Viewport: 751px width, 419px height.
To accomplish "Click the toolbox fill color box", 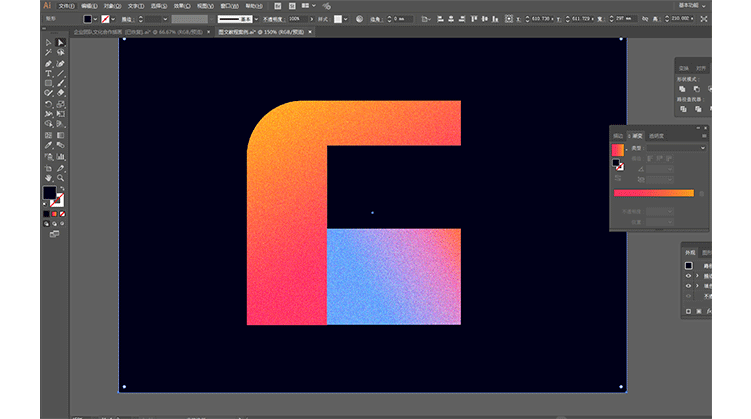I will pyautogui.click(x=49, y=193).
